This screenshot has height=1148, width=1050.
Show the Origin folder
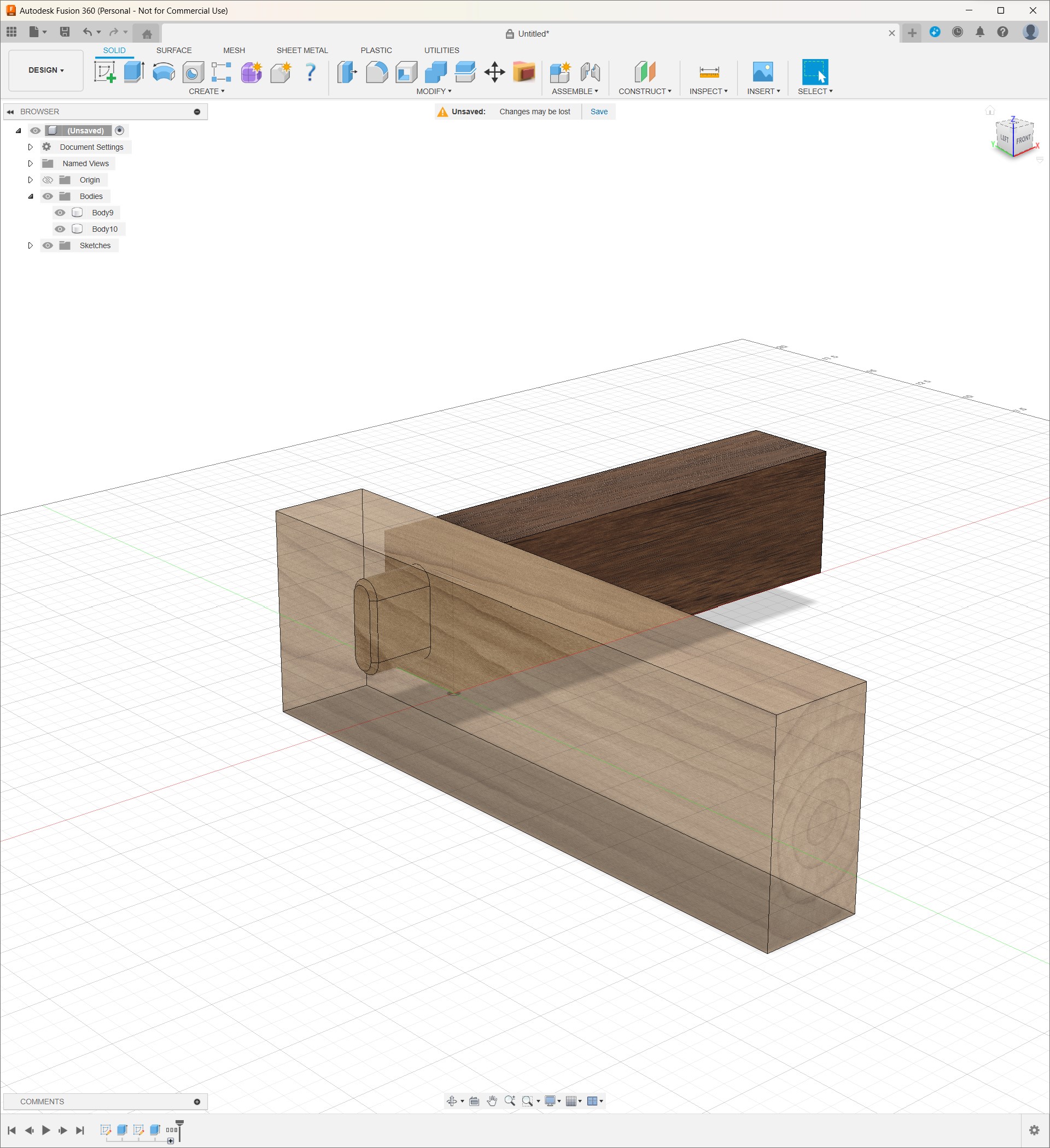(48, 179)
